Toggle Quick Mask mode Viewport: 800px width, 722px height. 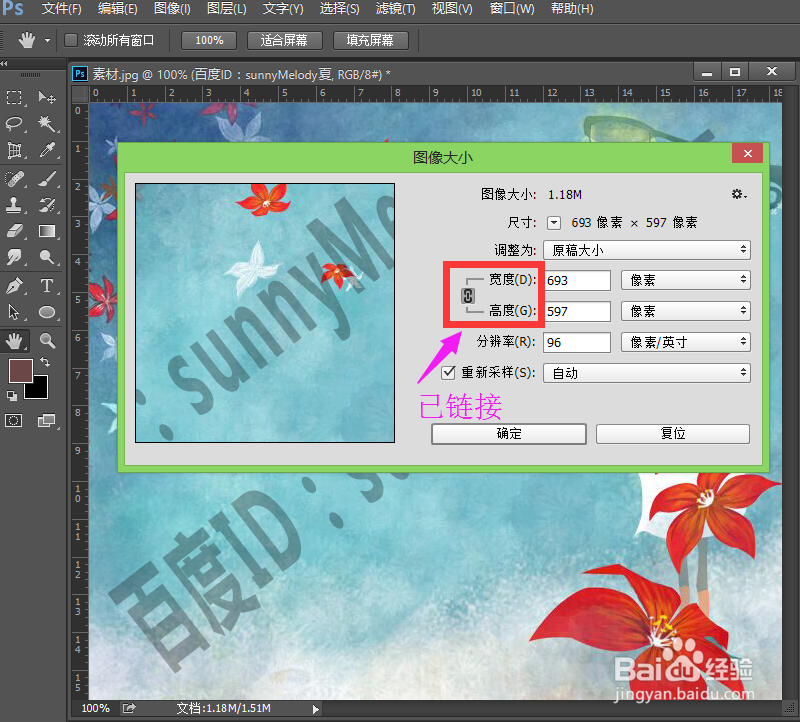pyautogui.click(x=14, y=420)
